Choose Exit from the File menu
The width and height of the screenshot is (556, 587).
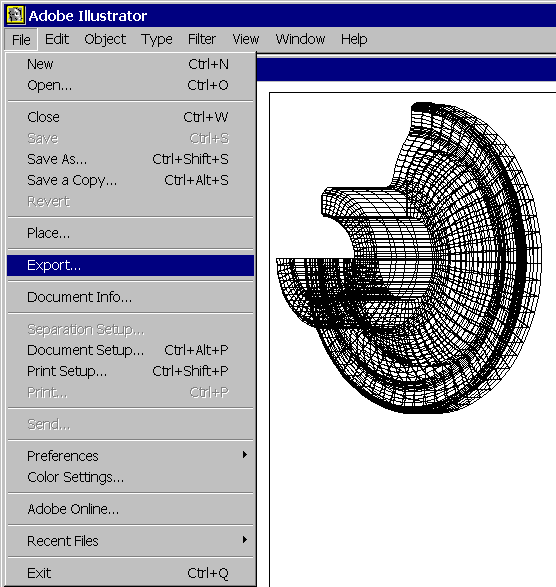130,573
